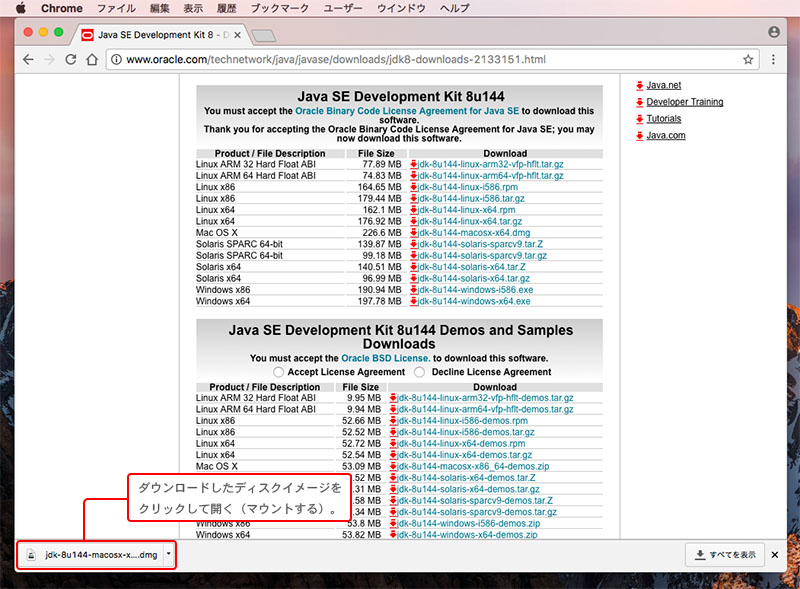Click the browser forward arrow

click(49, 60)
